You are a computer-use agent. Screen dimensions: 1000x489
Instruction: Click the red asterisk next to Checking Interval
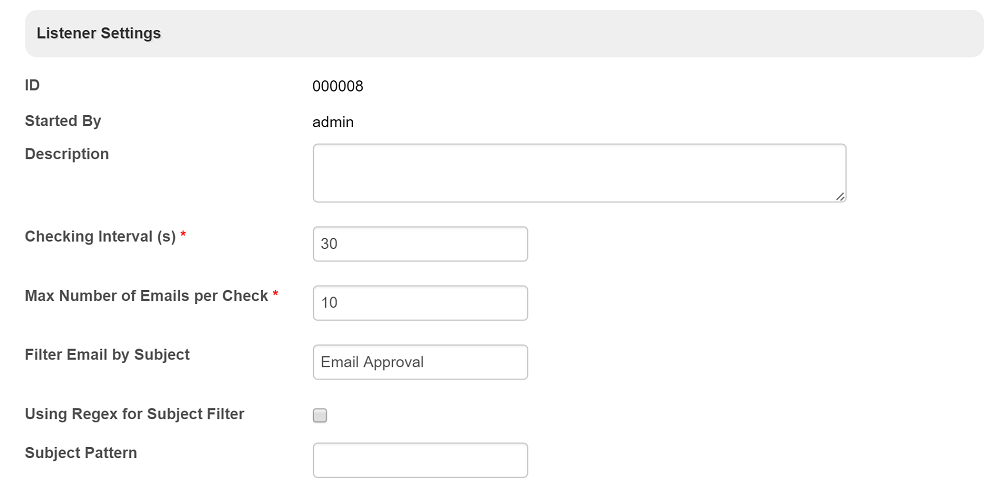(x=184, y=236)
